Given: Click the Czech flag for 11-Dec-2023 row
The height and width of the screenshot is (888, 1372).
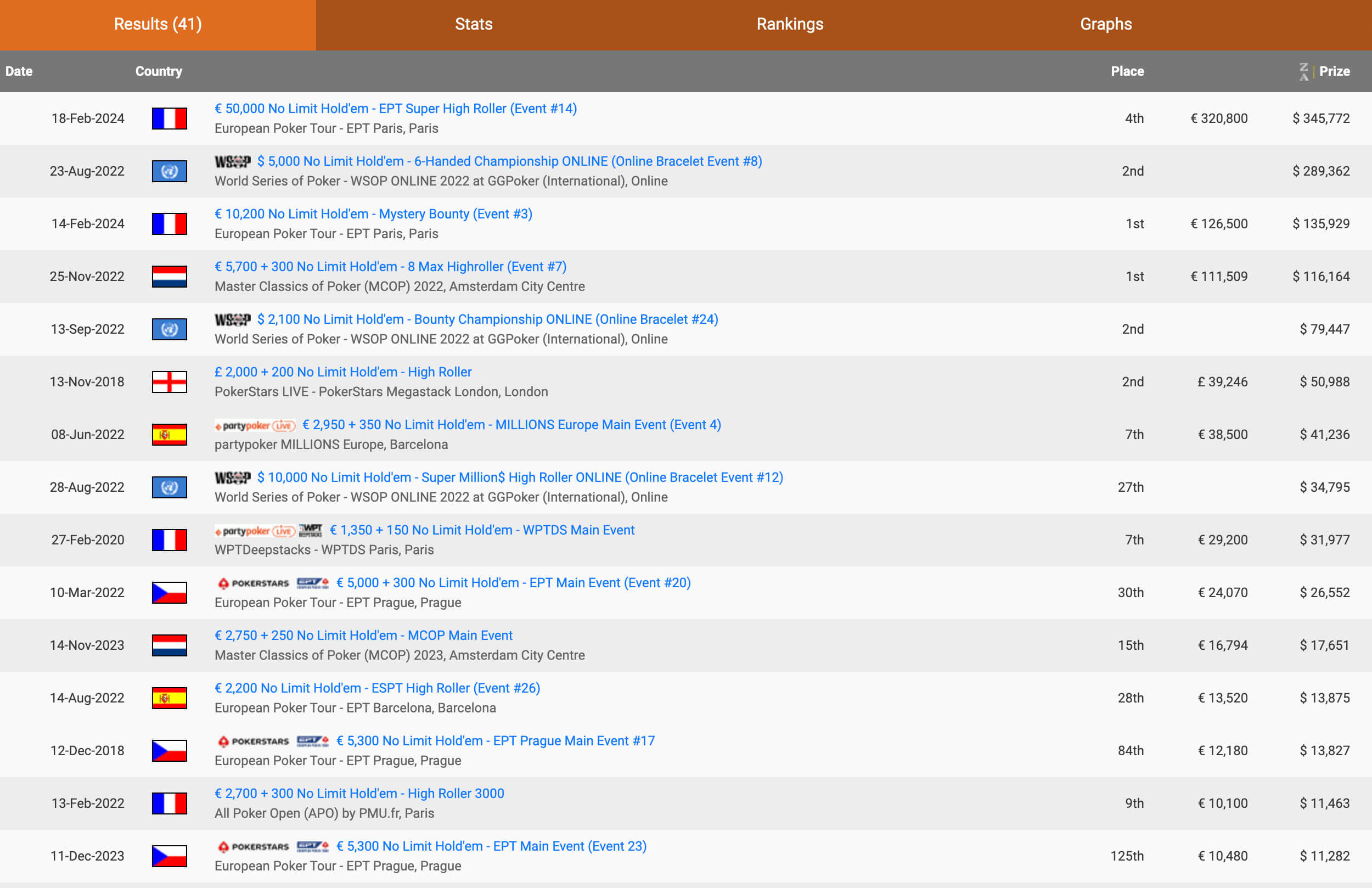Looking at the screenshot, I should (x=169, y=856).
